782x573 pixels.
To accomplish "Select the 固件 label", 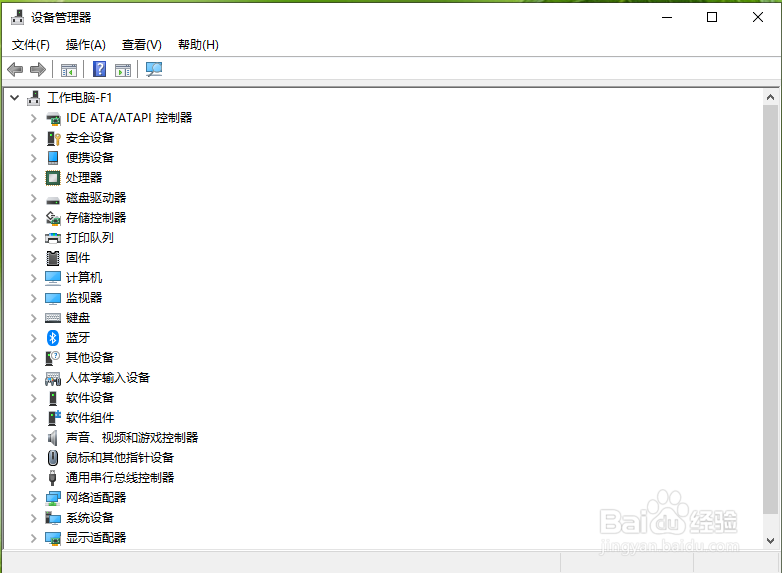I will pos(78,258).
